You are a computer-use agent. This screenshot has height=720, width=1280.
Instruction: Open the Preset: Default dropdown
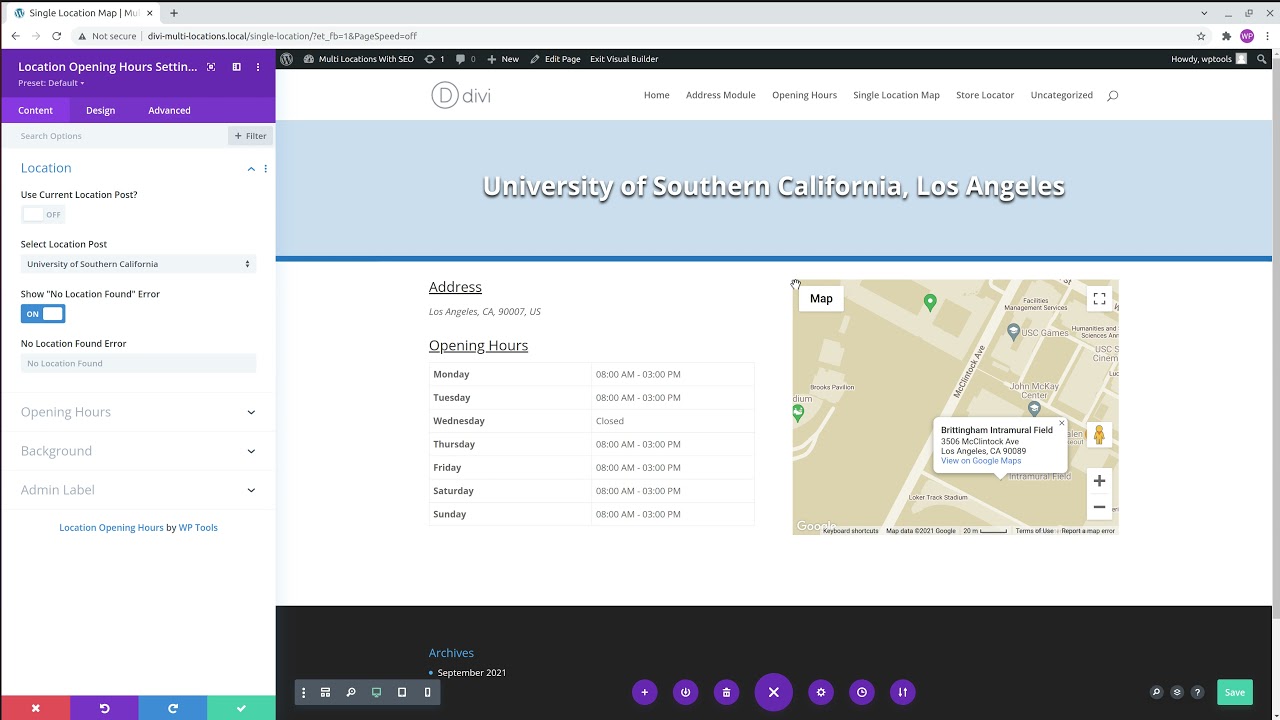point(51,83)
